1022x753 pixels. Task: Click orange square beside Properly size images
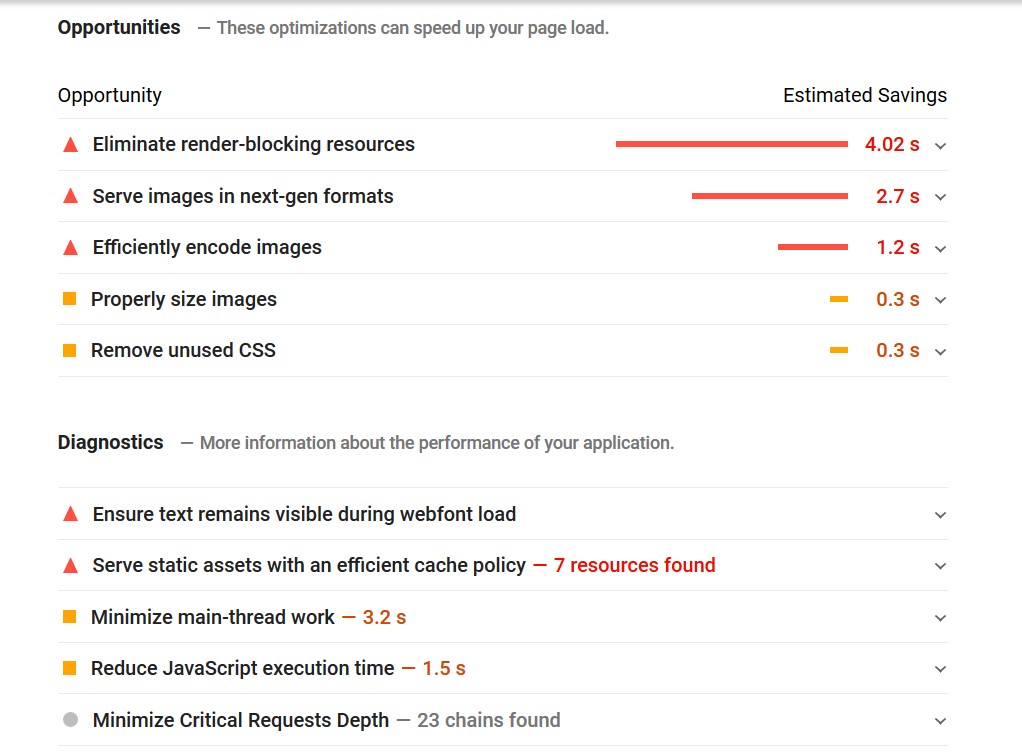click(x=70, y=299)
